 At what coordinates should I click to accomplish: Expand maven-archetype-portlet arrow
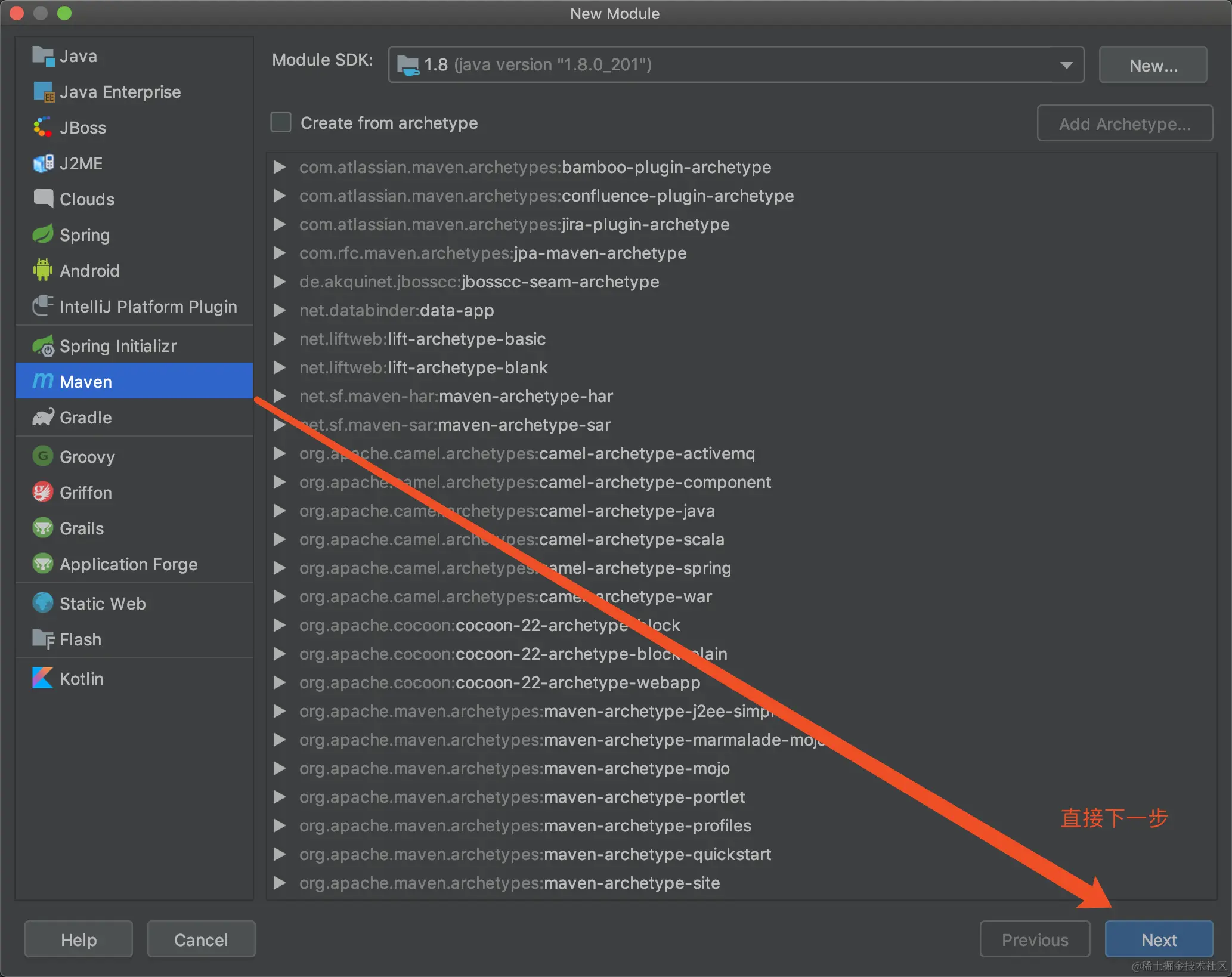pyautogui.click(x=279, y=797)
